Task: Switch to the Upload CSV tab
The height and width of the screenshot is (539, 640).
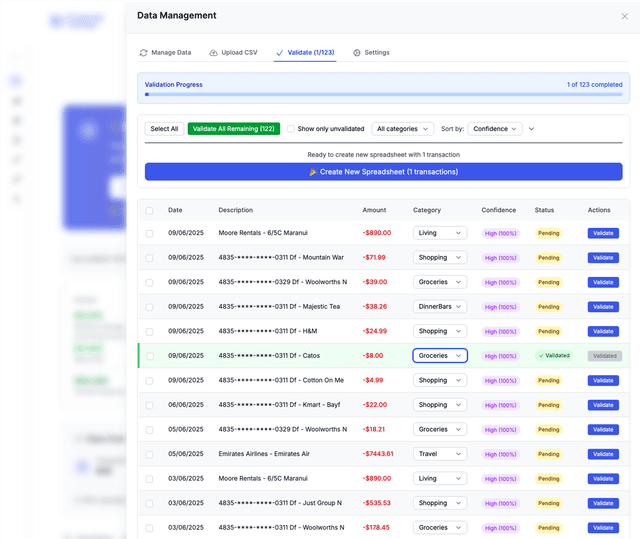Action: pos(231,52)
